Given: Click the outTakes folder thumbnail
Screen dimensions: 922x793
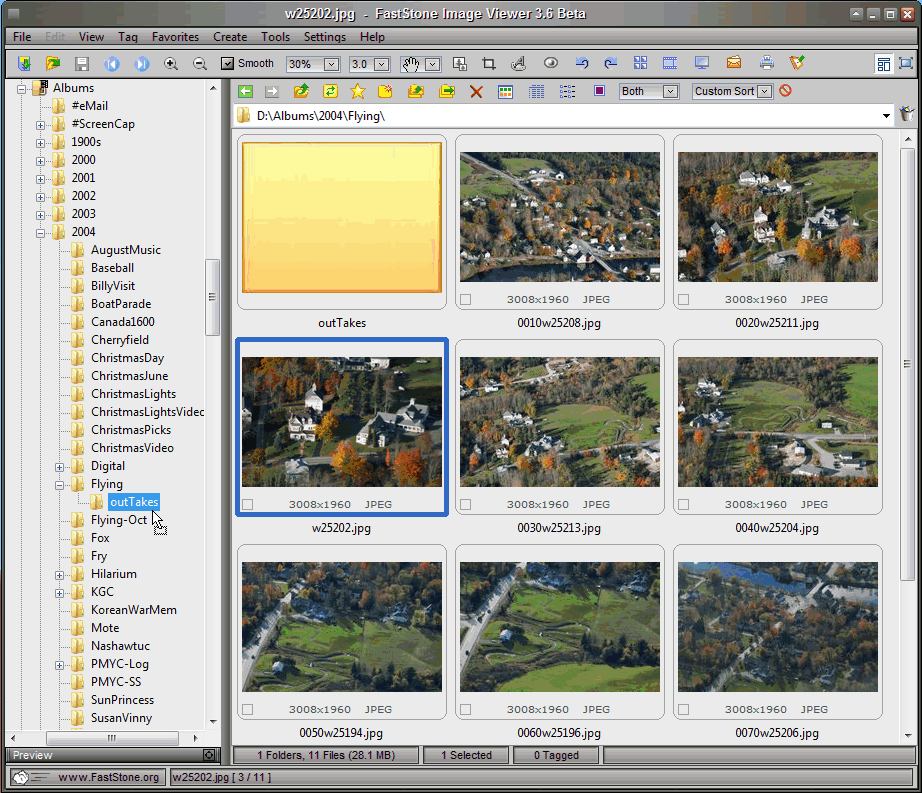Looking at the screenshot, I should (342, 218).
